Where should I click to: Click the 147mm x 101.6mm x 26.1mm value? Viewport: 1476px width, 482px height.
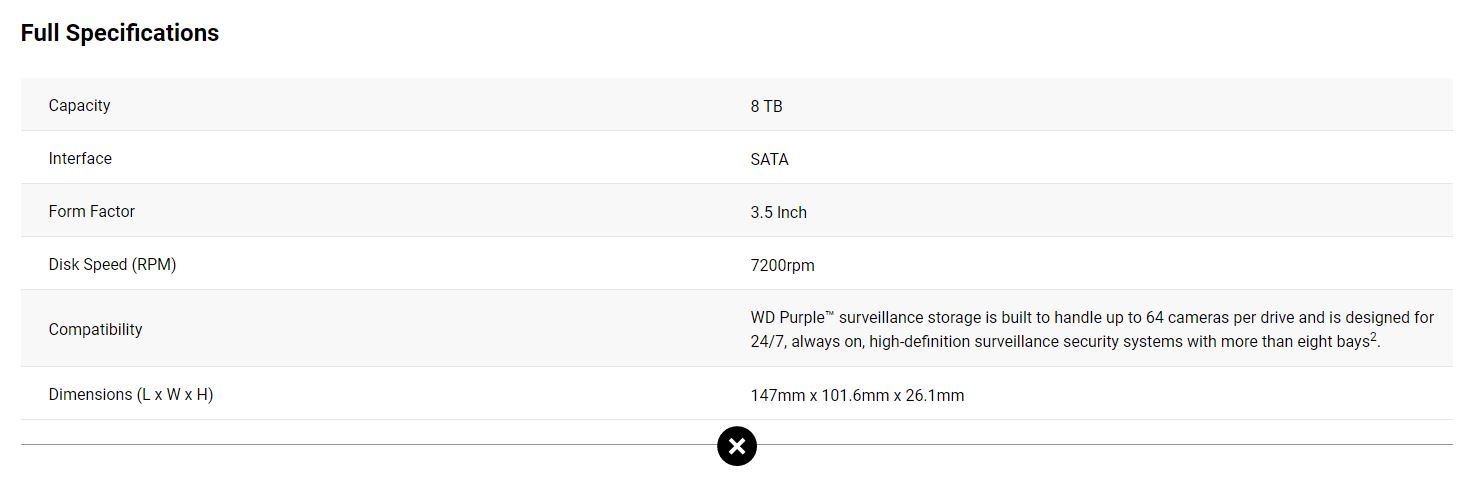[857, 395]
